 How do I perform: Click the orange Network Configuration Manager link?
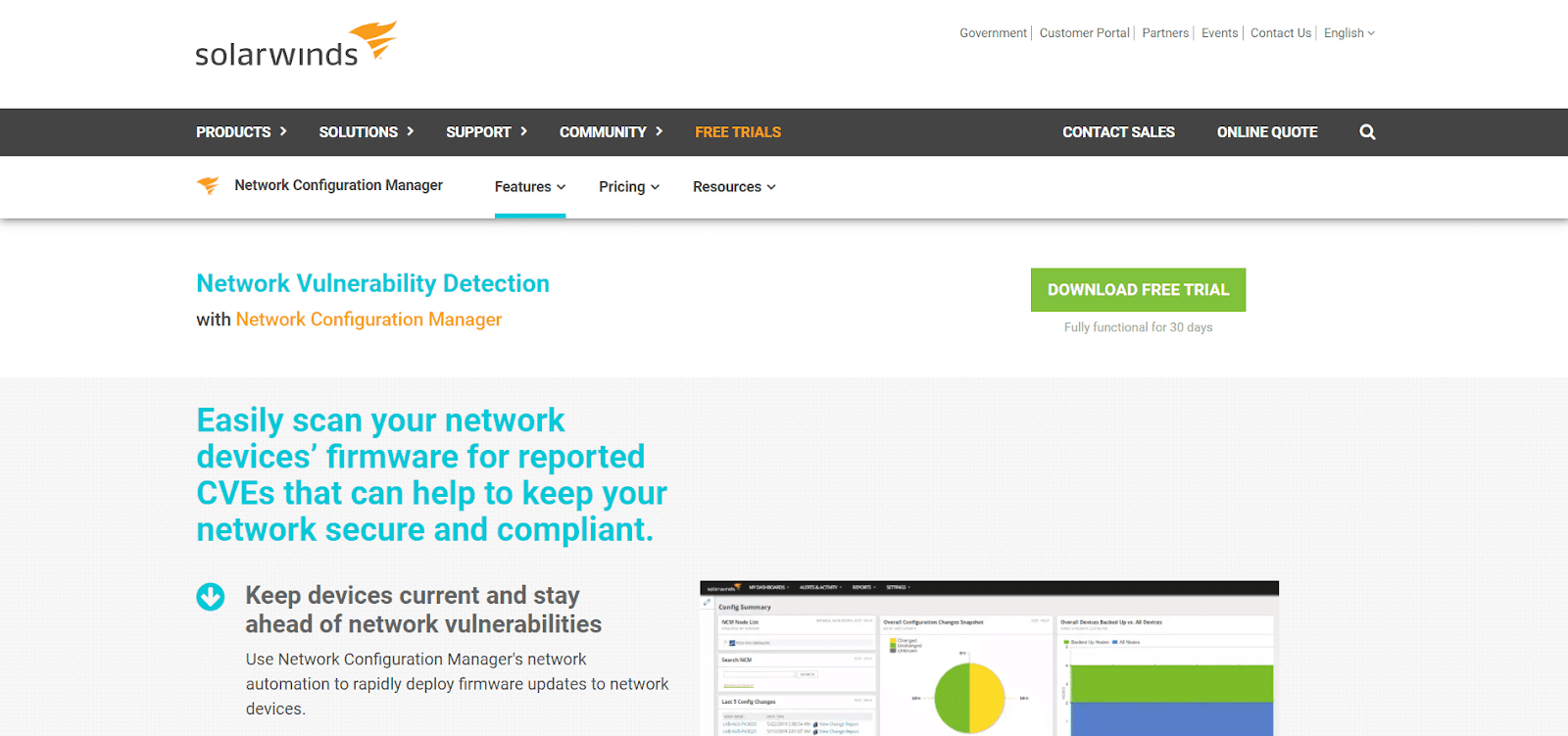pyautogui.click(x=368, y=319)
